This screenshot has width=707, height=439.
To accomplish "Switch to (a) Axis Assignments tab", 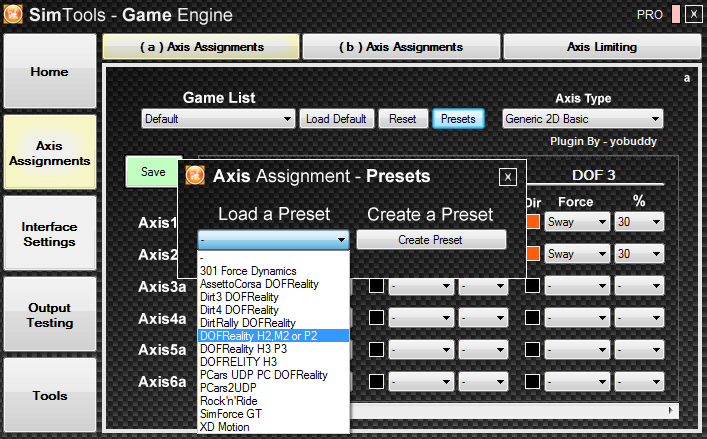I will 201,46.
